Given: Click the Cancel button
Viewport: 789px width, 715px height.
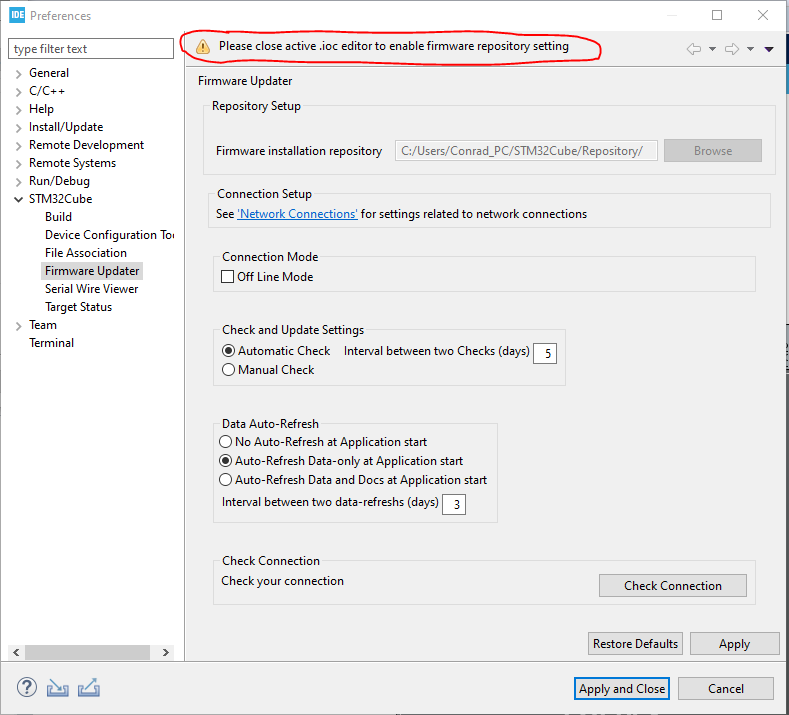Looking at the screenshot, I should pos(726,688).
